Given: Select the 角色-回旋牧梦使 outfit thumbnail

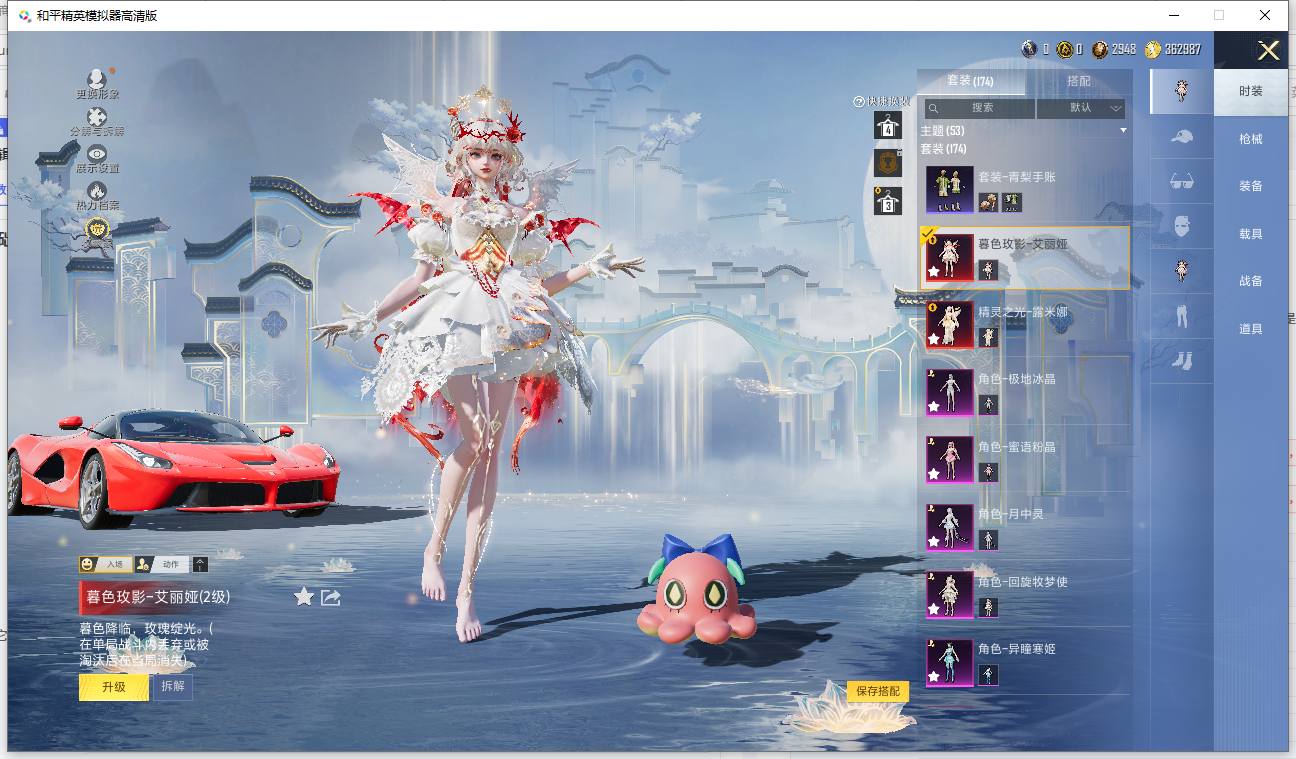Looking at the screenshot, I should 950,595.
